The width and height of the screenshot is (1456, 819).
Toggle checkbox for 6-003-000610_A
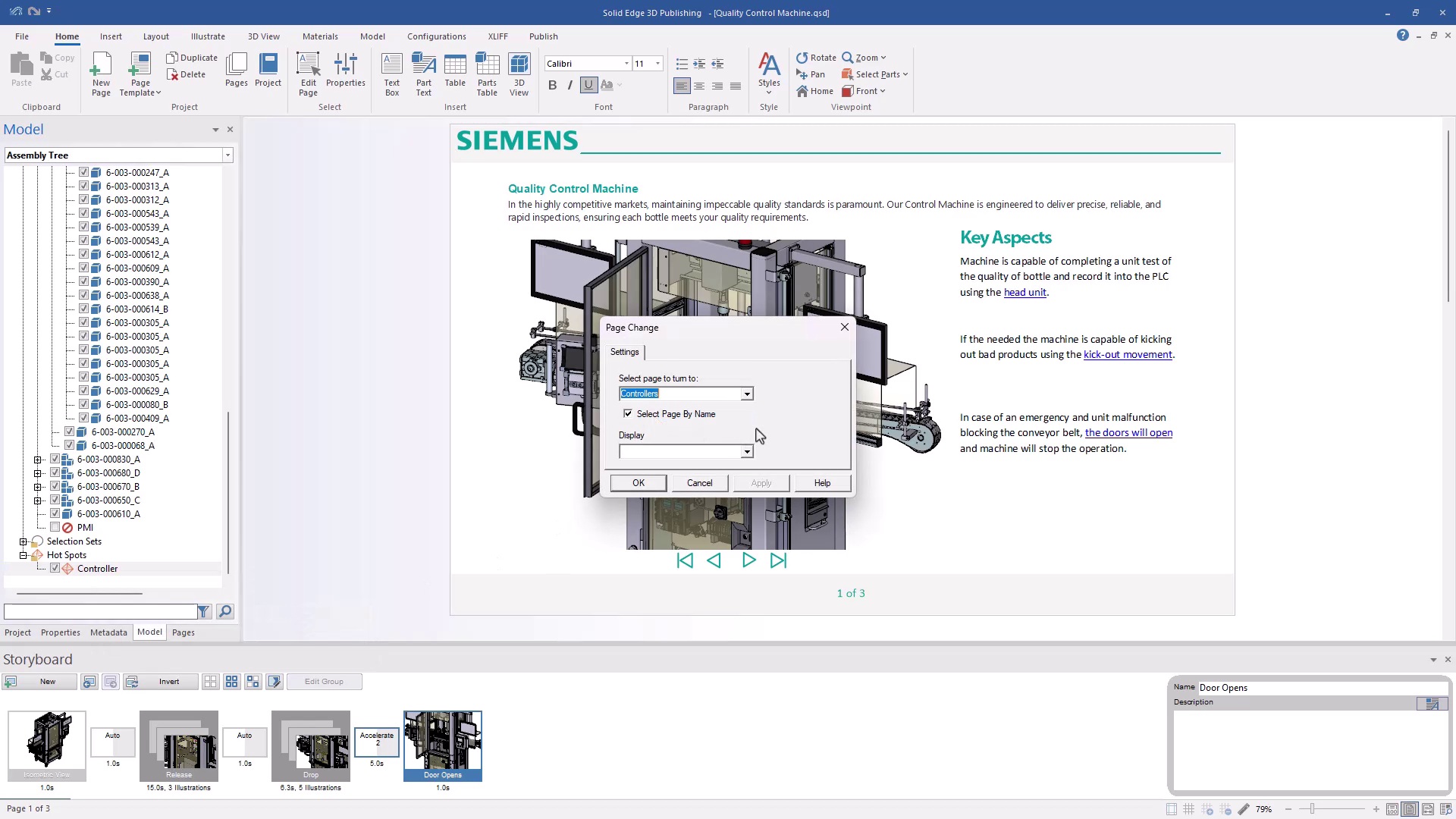(55, 513)
